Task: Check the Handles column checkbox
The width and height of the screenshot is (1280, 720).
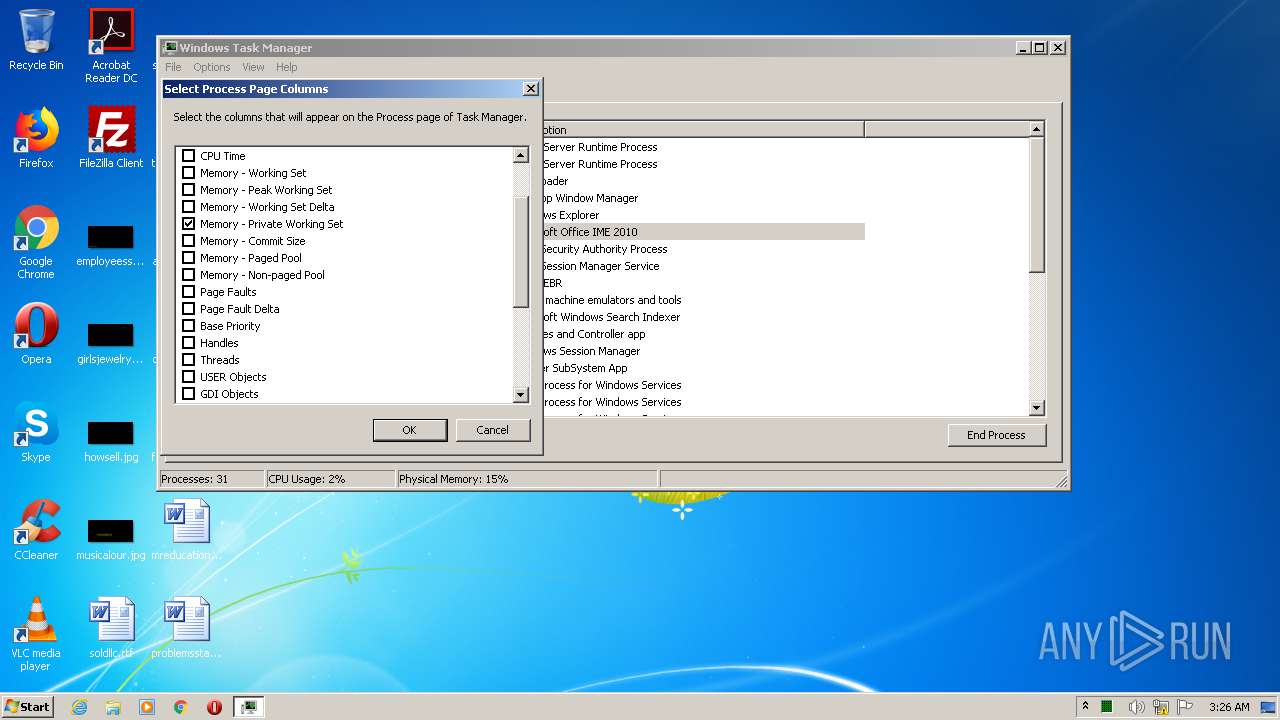Action: click(188, 343)
